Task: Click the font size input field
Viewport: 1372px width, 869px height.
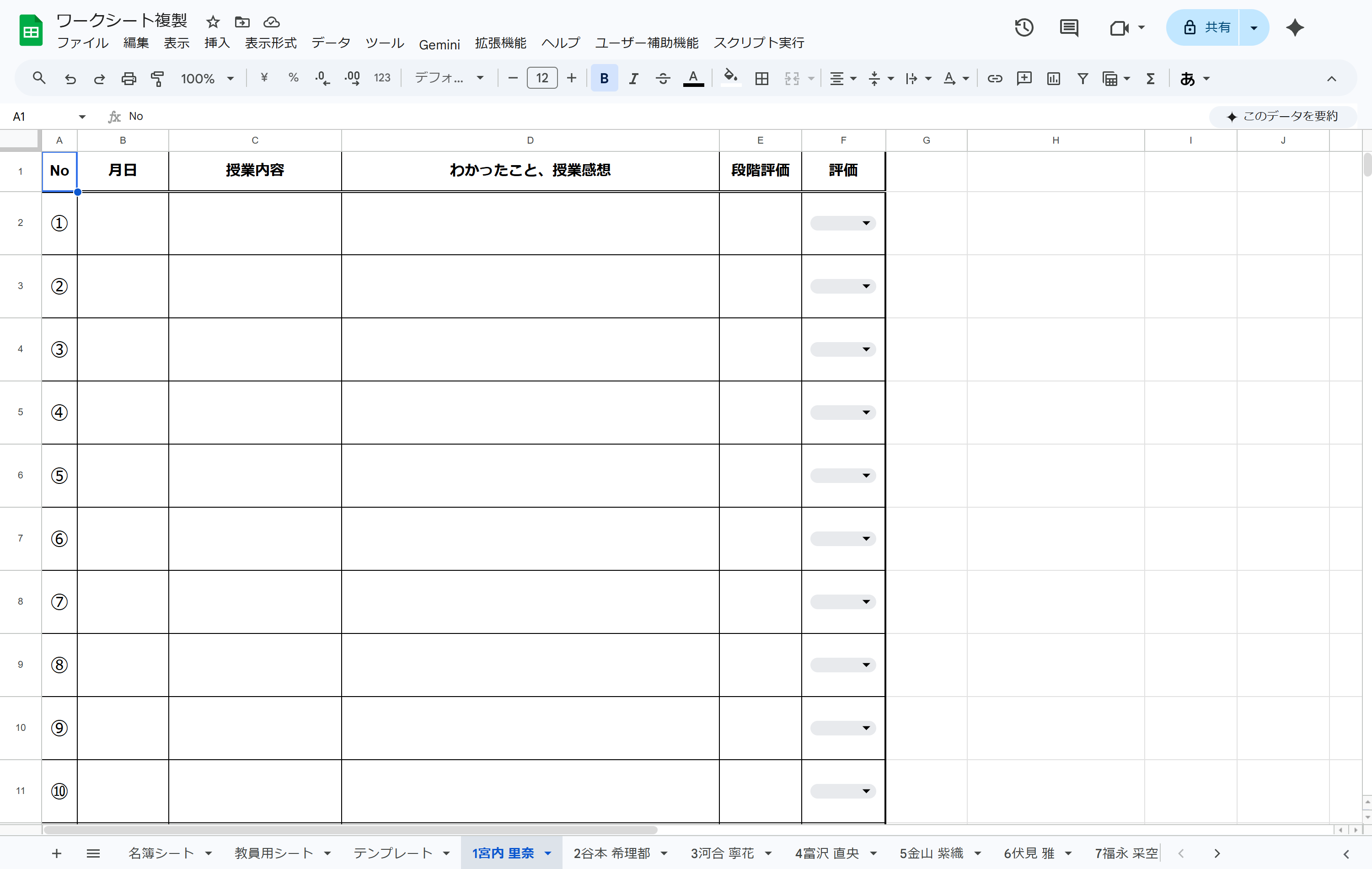Action: pos(541,78)
